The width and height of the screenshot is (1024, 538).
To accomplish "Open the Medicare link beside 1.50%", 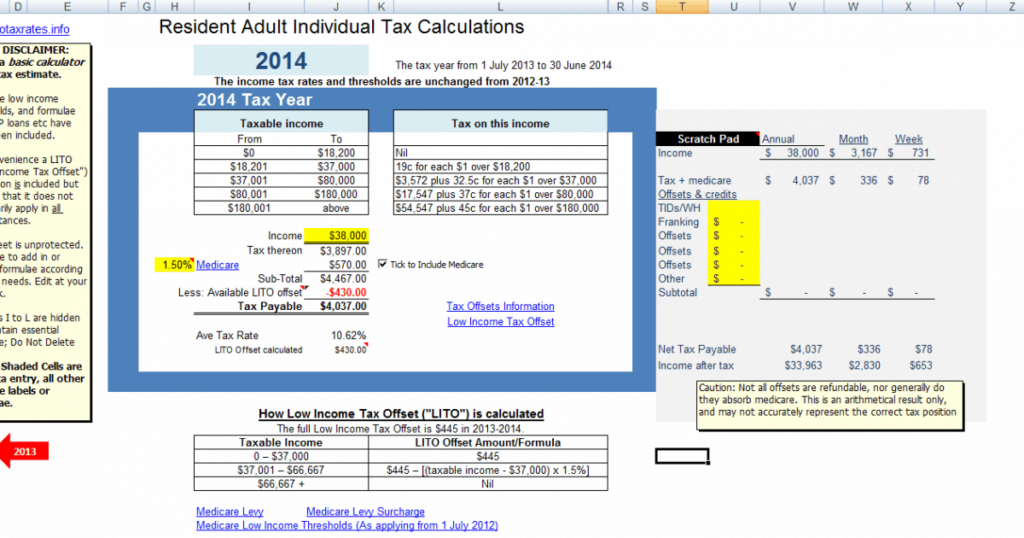I will pos(217,265).
